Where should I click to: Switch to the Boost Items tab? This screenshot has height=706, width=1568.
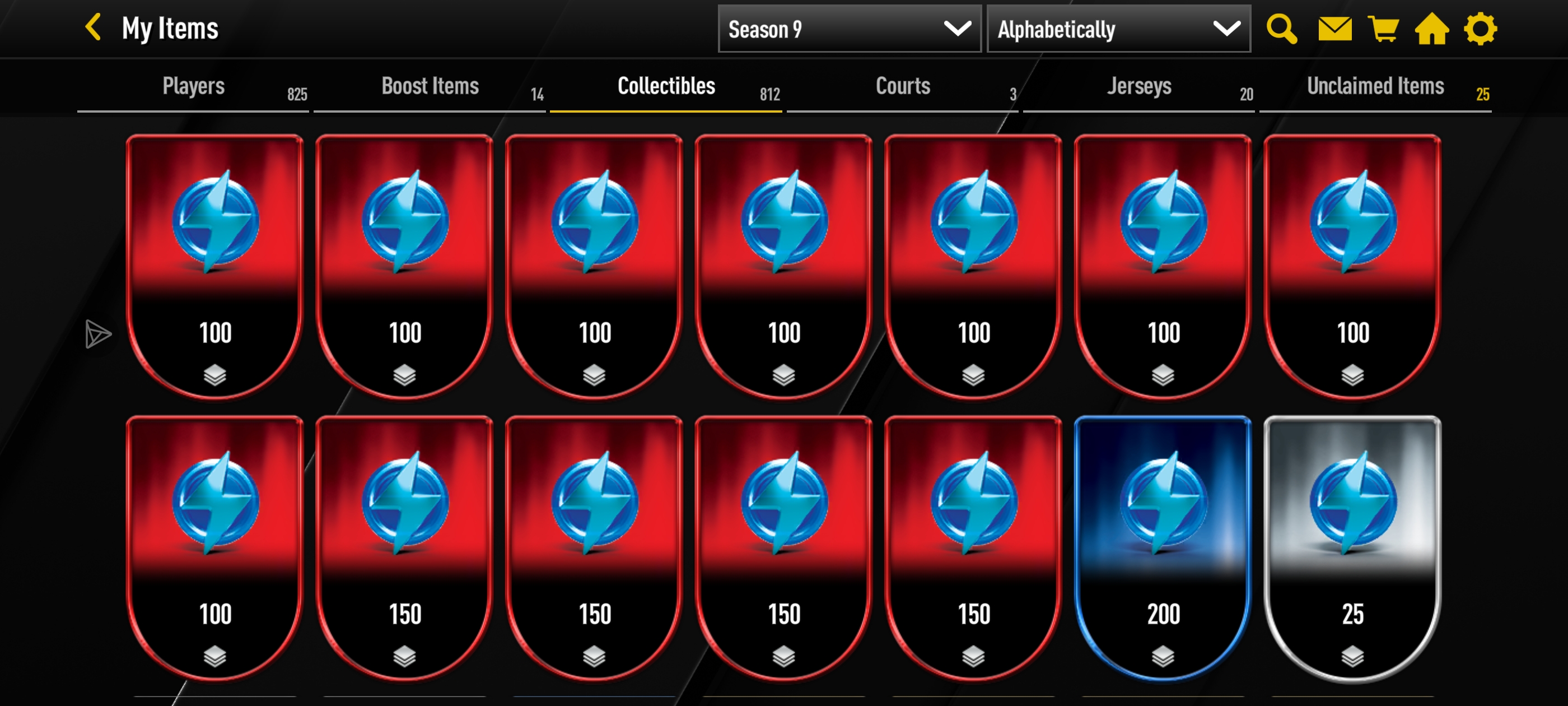point(429,86)
